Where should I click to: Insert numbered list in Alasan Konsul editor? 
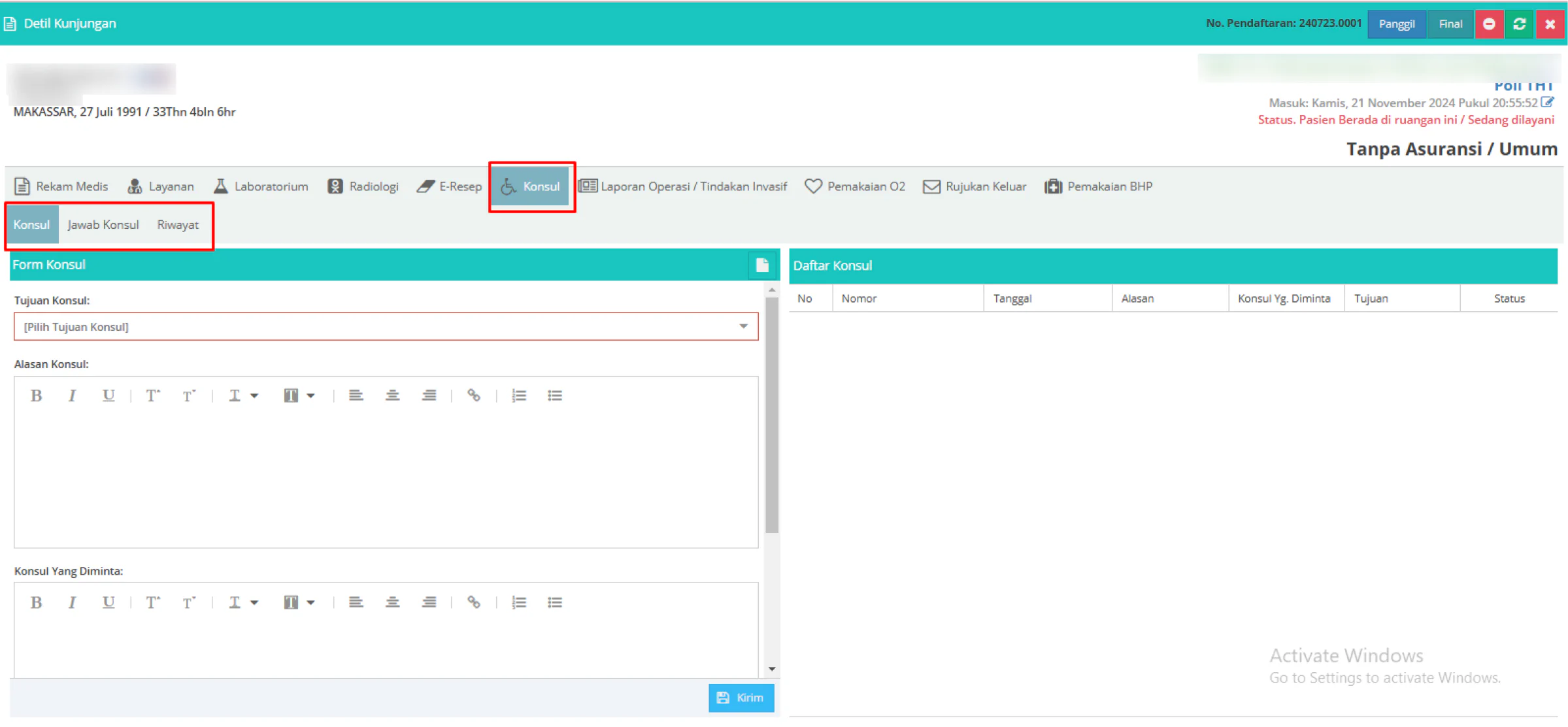(519, 396)
